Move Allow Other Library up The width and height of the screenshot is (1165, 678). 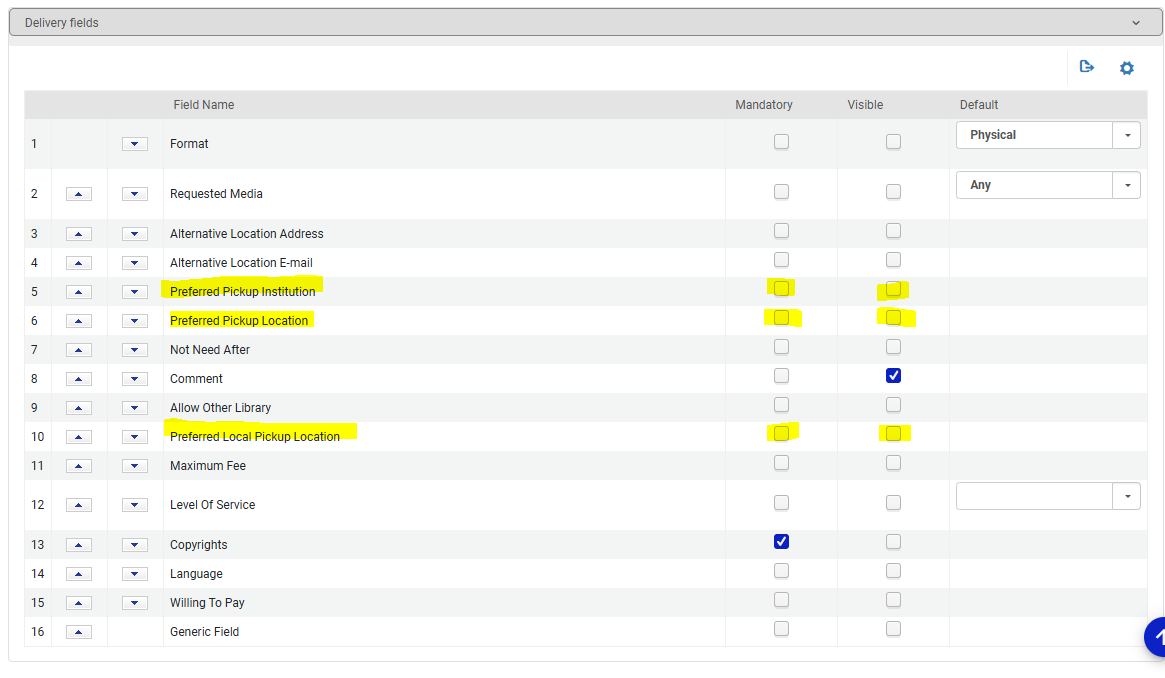point(78,407)
